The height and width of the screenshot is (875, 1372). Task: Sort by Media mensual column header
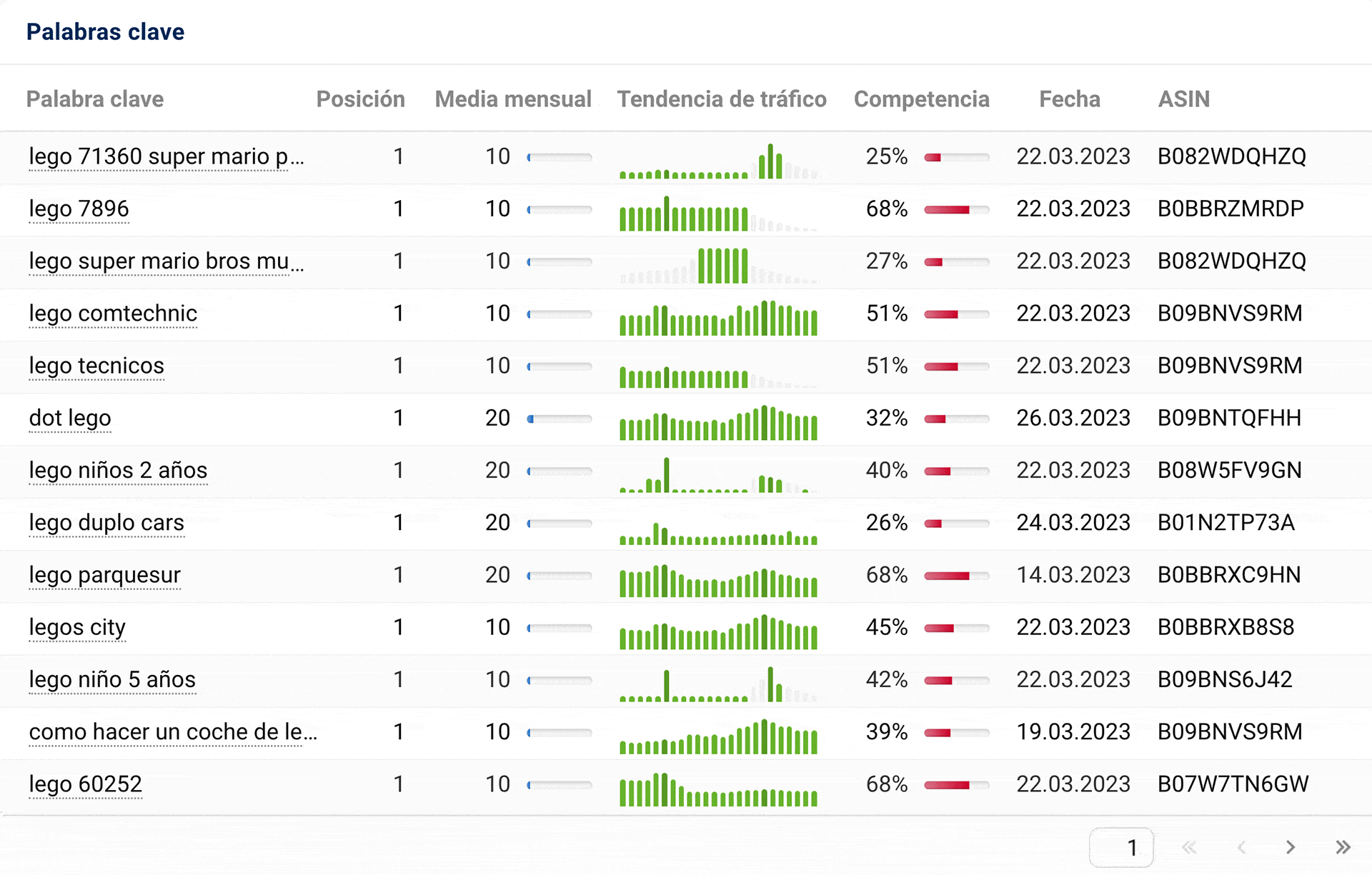512,99
